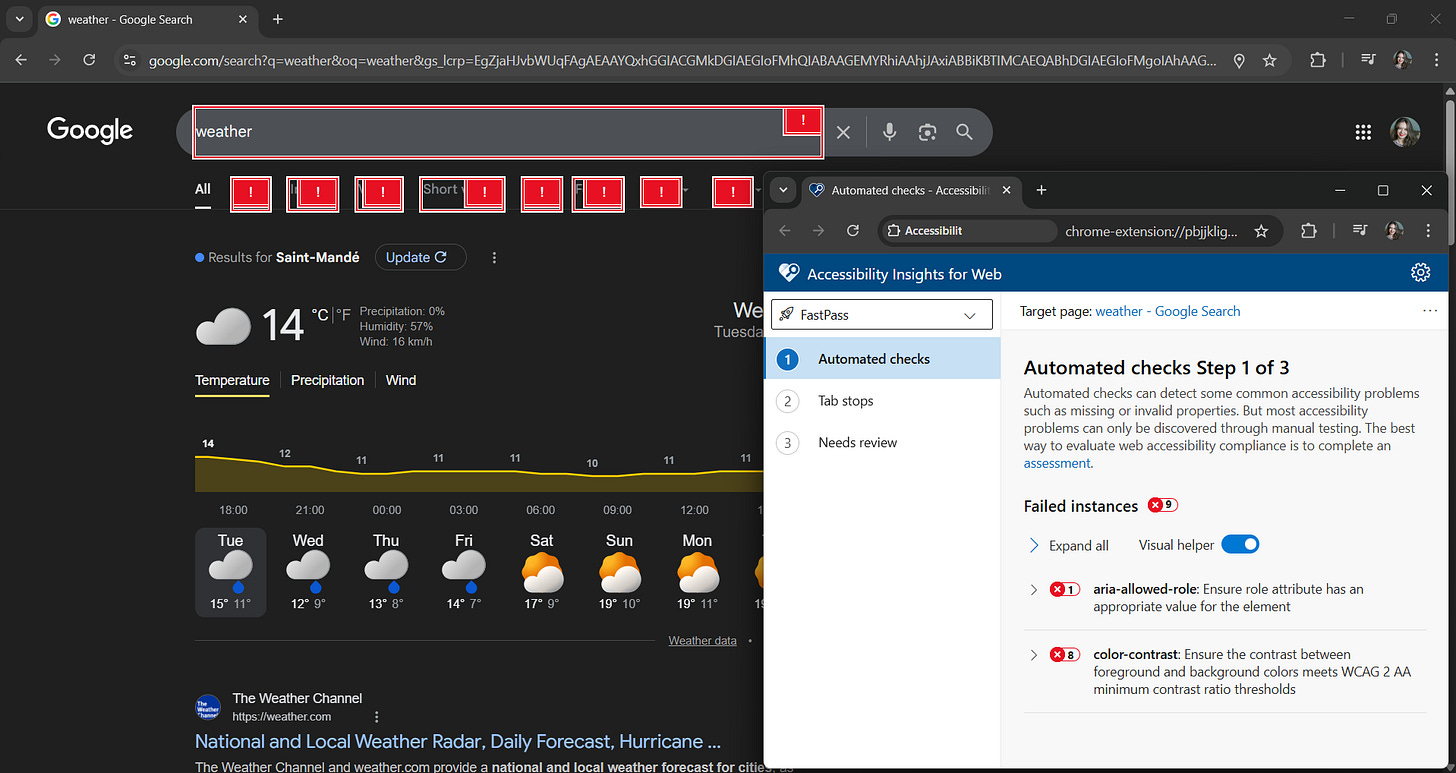Screen dimensions: 1456x773
Task: Select Wed forecast day card
Action: (x=308, y=572)
